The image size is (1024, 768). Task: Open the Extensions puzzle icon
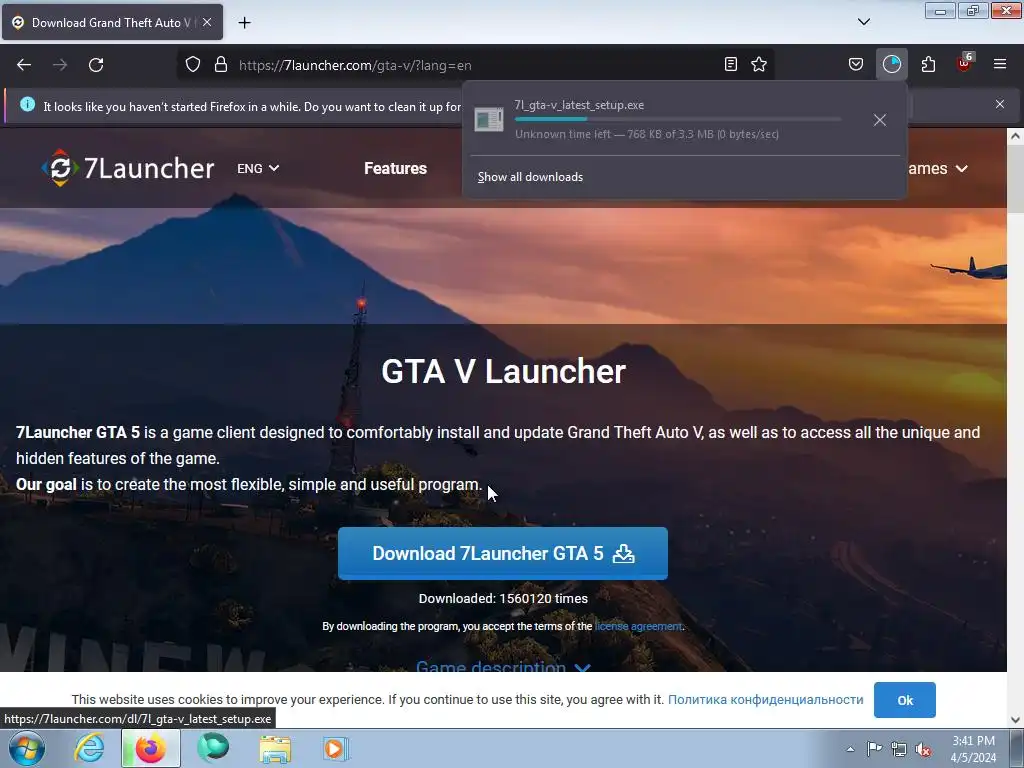pos(928,64)
